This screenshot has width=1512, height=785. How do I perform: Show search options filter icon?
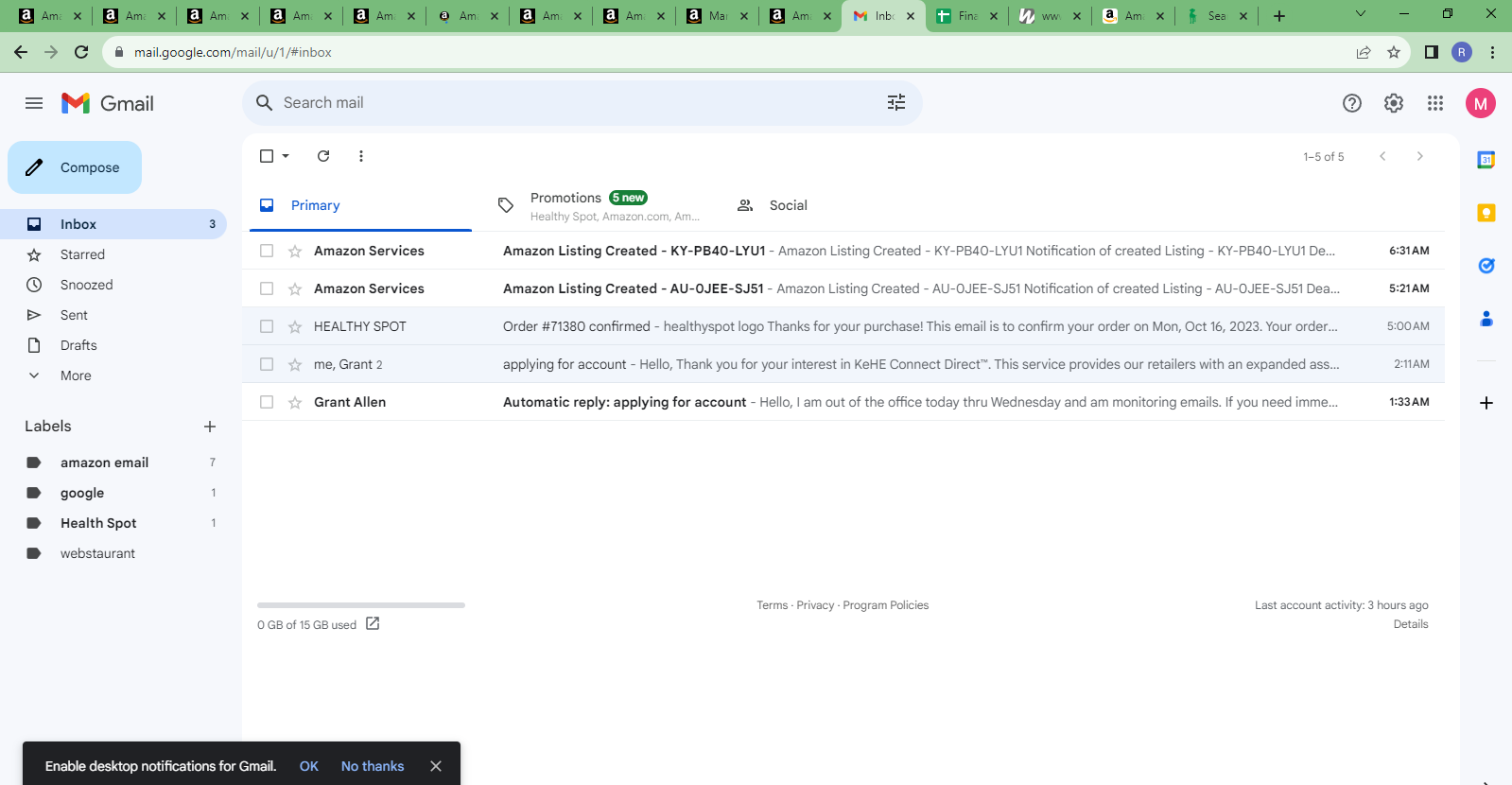(x=896, y=102)
